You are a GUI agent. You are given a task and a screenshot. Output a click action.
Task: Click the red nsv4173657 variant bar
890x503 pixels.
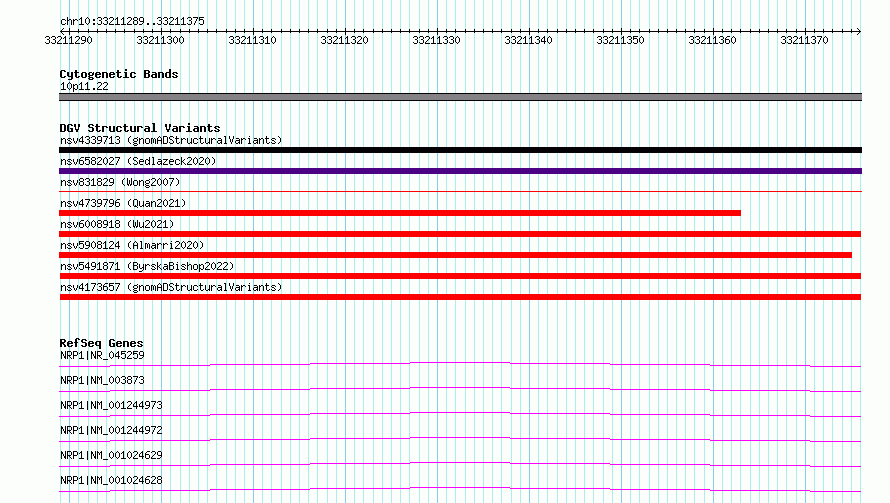[x=460, y=297]
